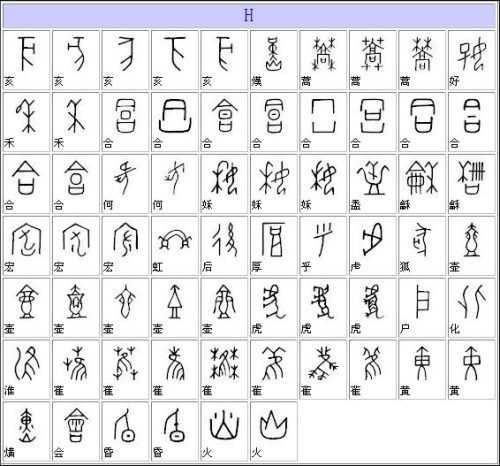Screen dimensions: 500x466
Task: Select the oracle glyph labeled 户
Action: tap(422, 302)
